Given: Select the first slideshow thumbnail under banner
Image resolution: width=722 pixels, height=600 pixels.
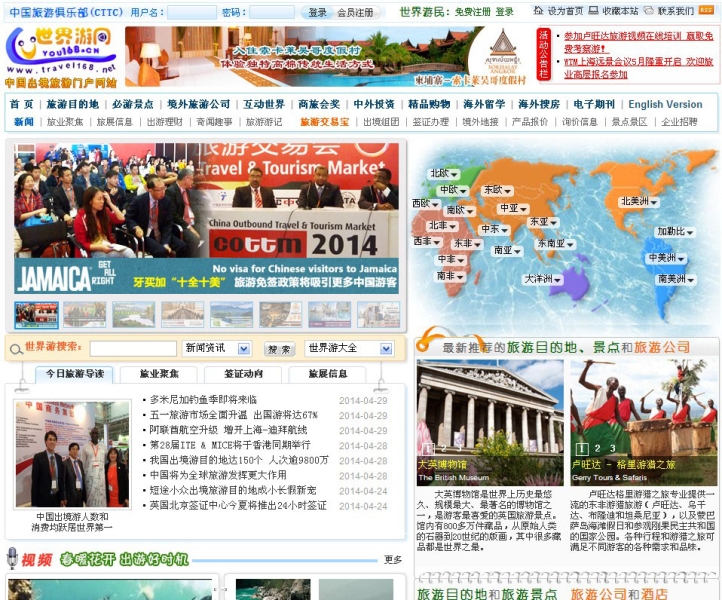Looking at the screenshot, I should (37, 315).
